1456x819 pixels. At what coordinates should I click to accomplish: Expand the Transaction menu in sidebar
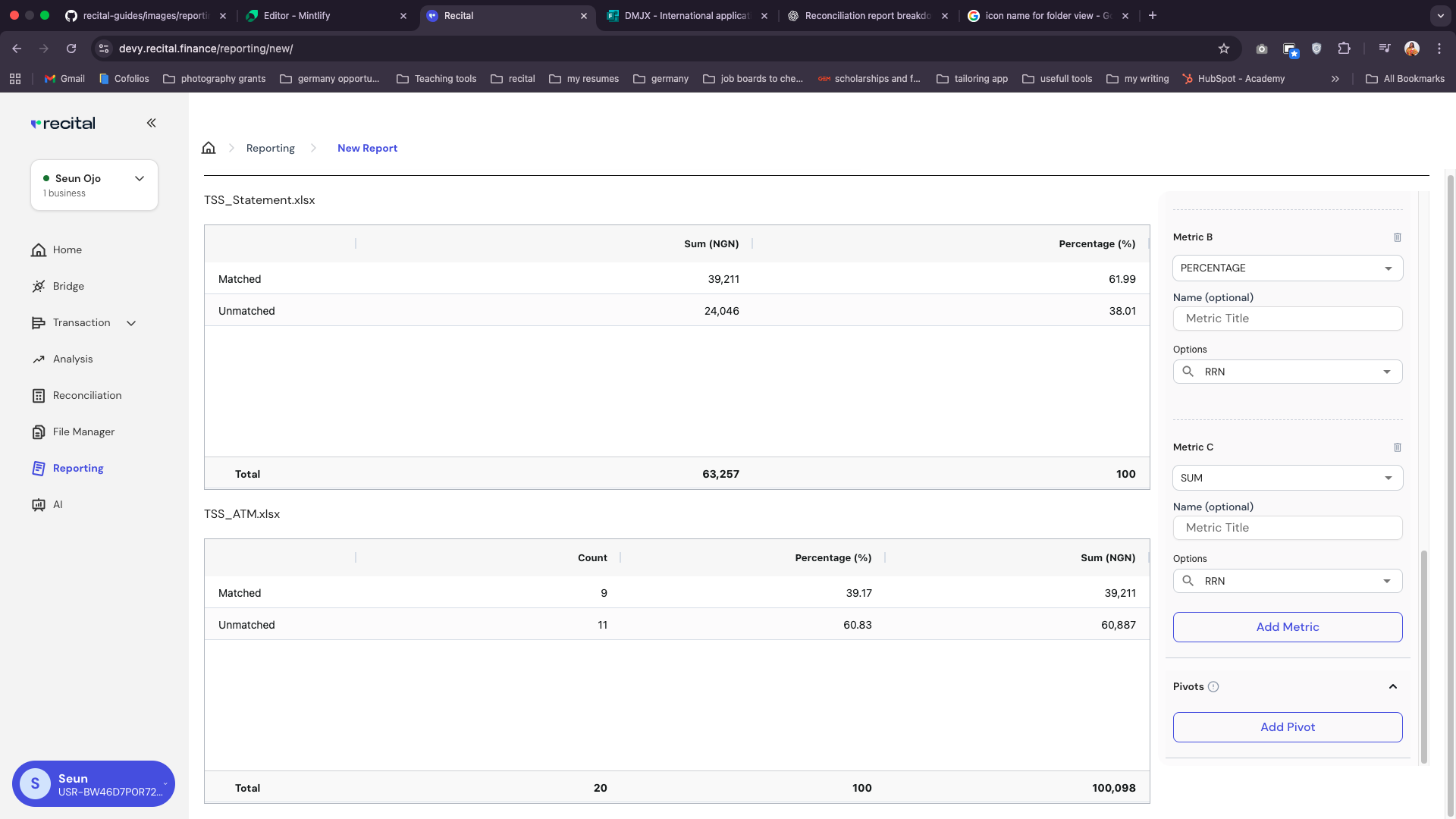131,322
